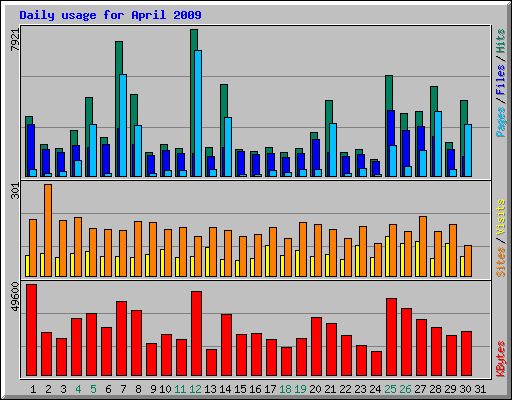Click the 49600 KBytes axis value

(15, 296)
